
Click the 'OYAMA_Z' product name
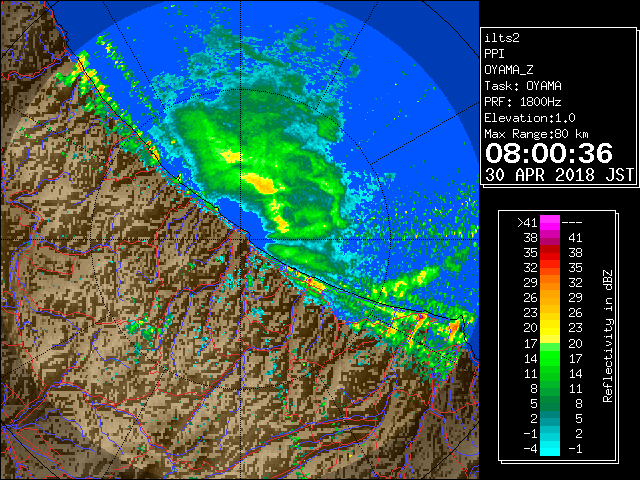[509, 70]
